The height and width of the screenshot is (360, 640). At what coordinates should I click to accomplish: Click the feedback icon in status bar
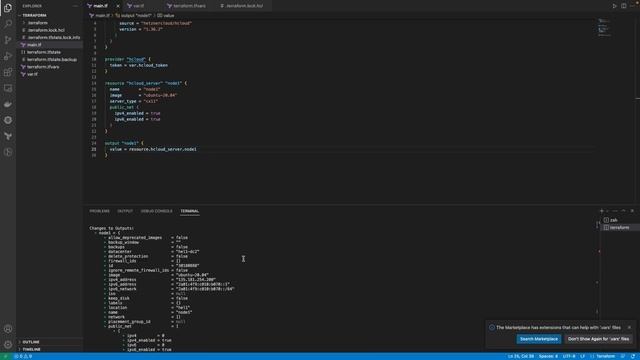click(623, 356)
